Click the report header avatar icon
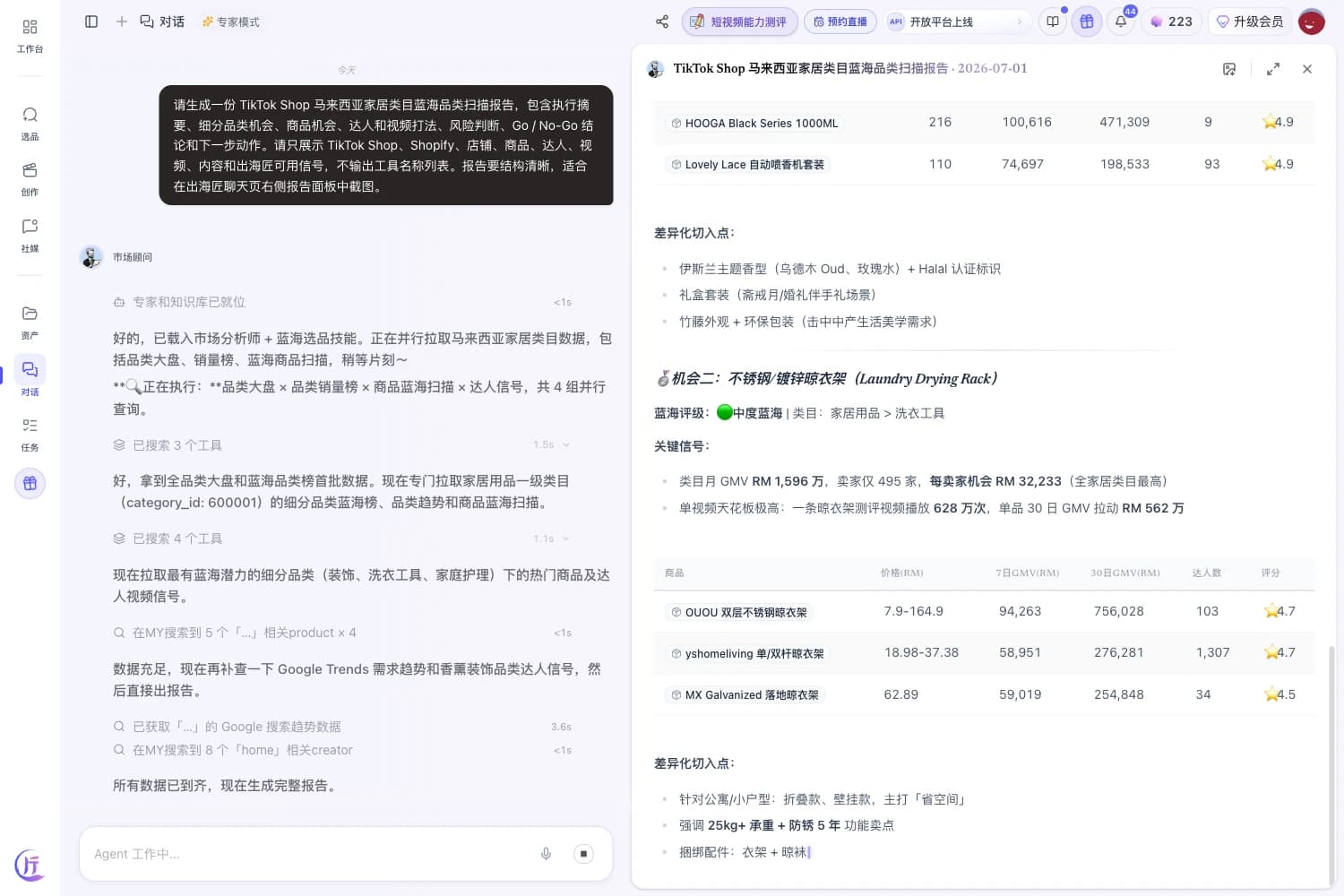This screenshot has height=896, width=1344. (656, 69)
